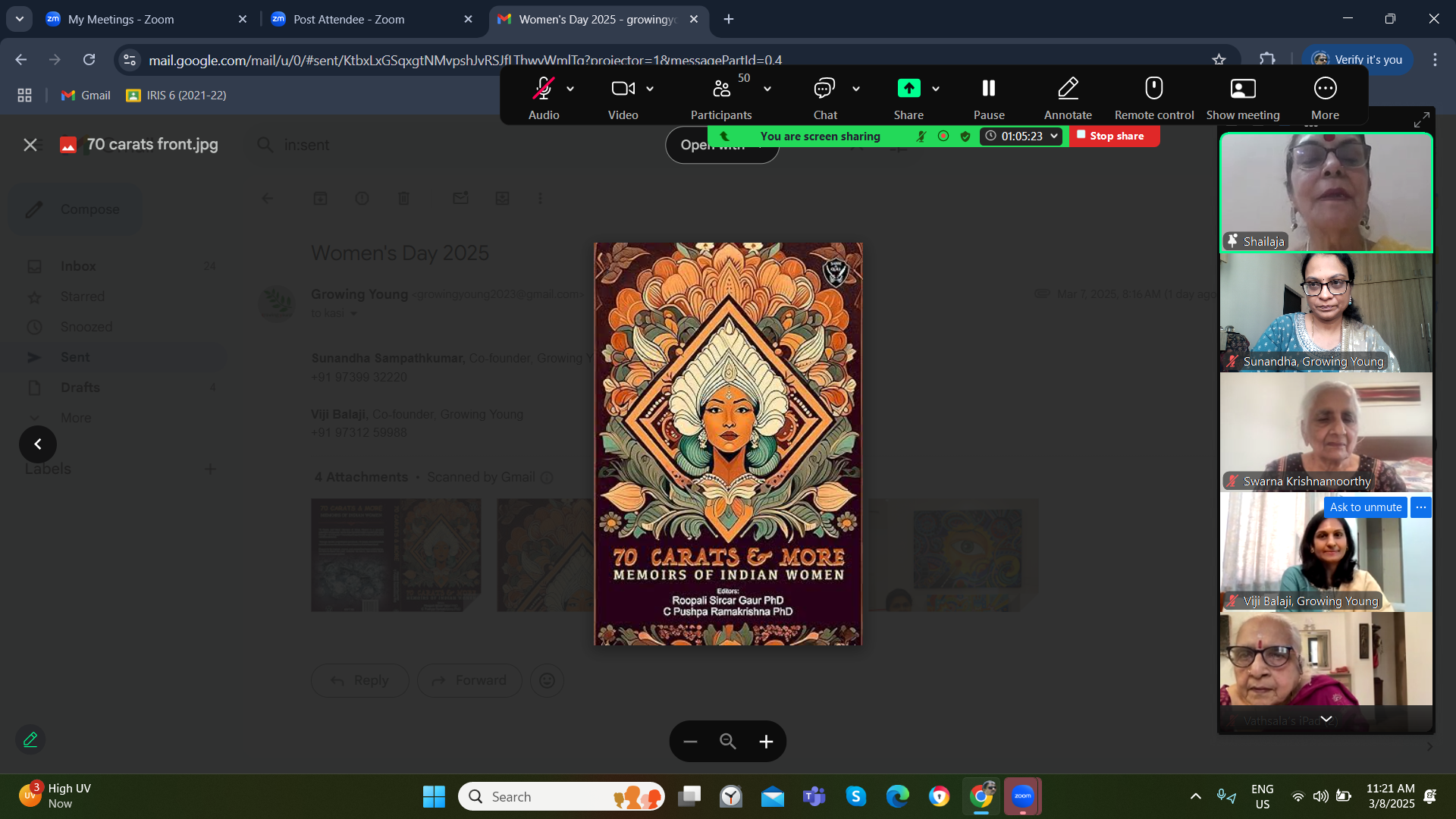
Task: Open the meeting timer dropdown arrow
Action: (1054, 136)
